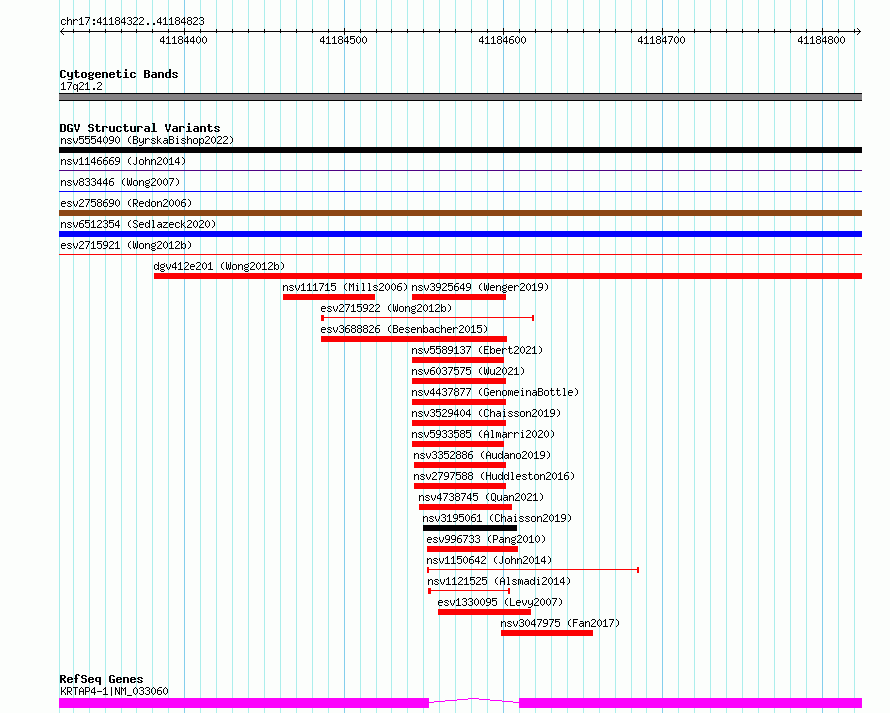The width and height of the screenshot is (890, 713).
Task: Open nsv1146669 (John2014) variant label
Action: coord(123,161)
